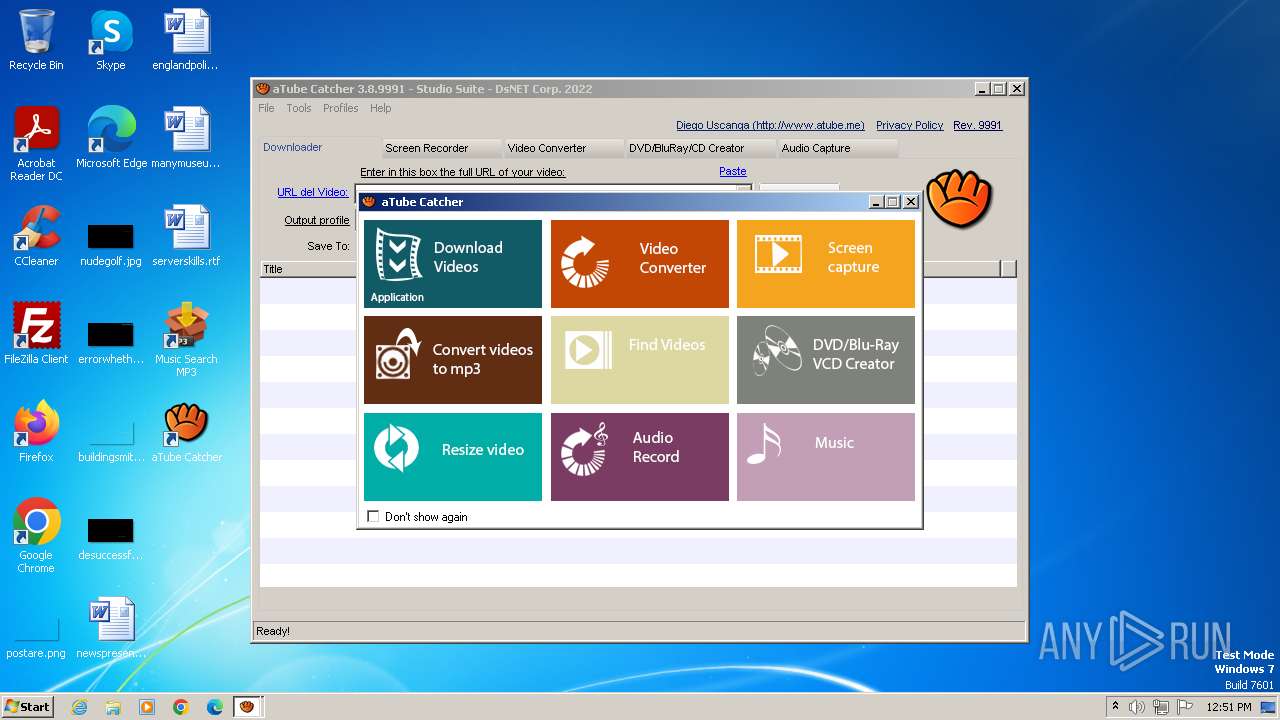The width and height of the screenshot is (1280, 720).
Task: Click the URL del Video label link
Action: coord(312,192)
